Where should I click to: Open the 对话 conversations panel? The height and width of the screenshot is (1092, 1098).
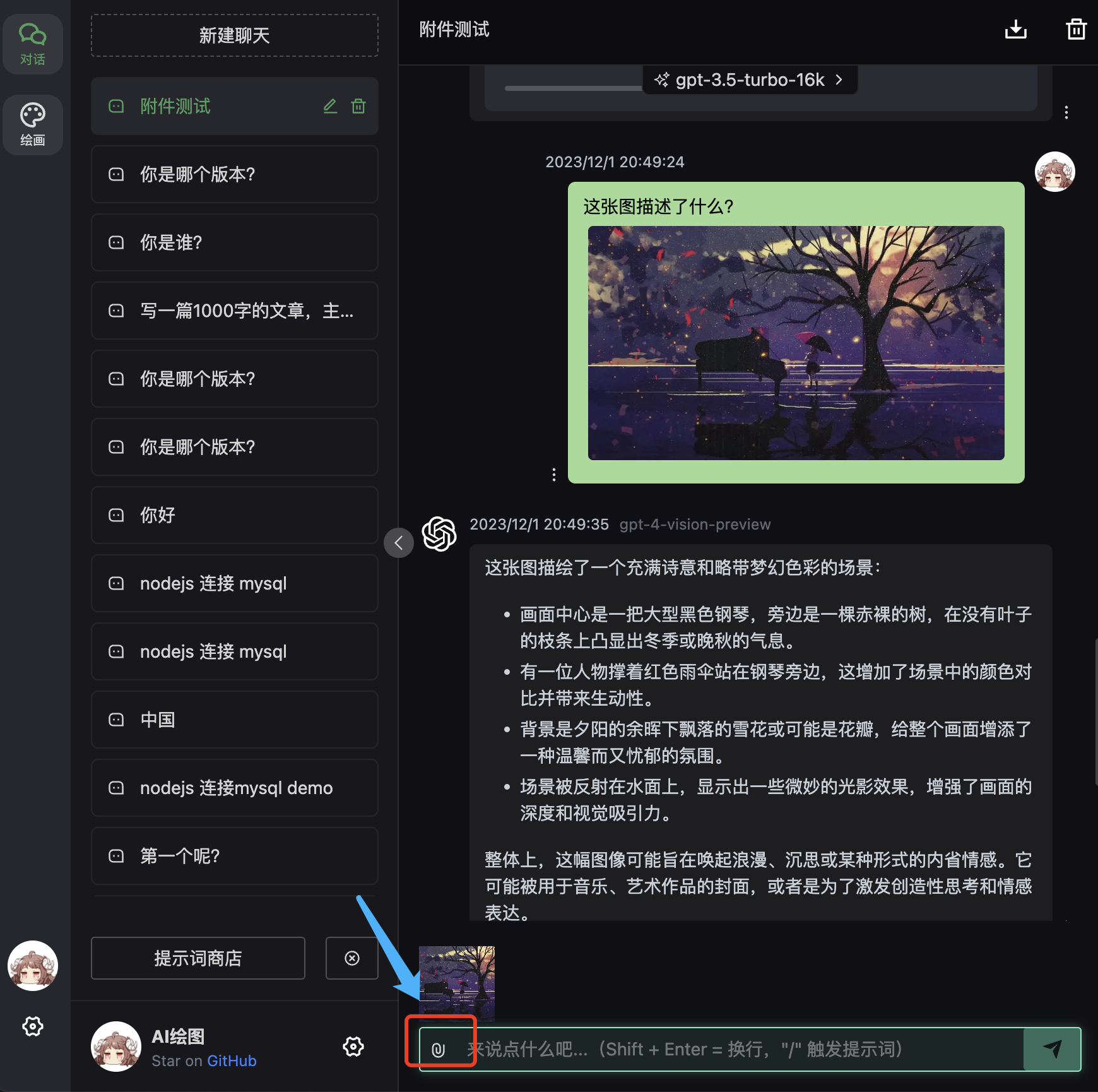(33, 44)
